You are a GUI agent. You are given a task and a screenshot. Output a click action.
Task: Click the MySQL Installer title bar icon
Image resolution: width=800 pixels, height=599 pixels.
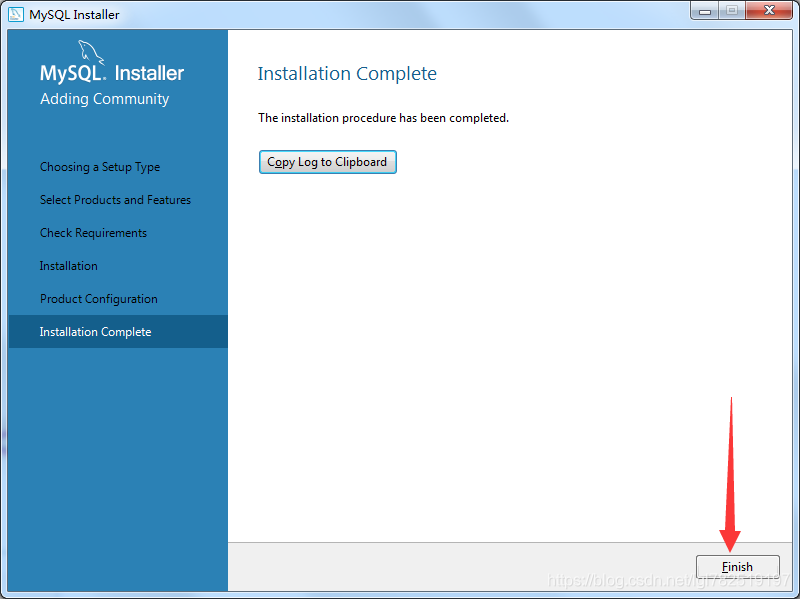point(16,14)
